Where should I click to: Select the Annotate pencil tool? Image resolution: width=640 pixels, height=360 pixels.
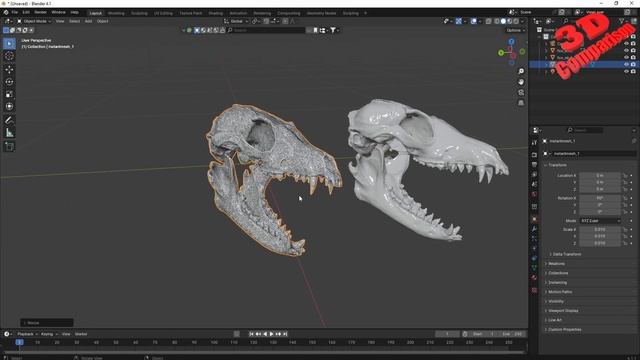[9, 120]
